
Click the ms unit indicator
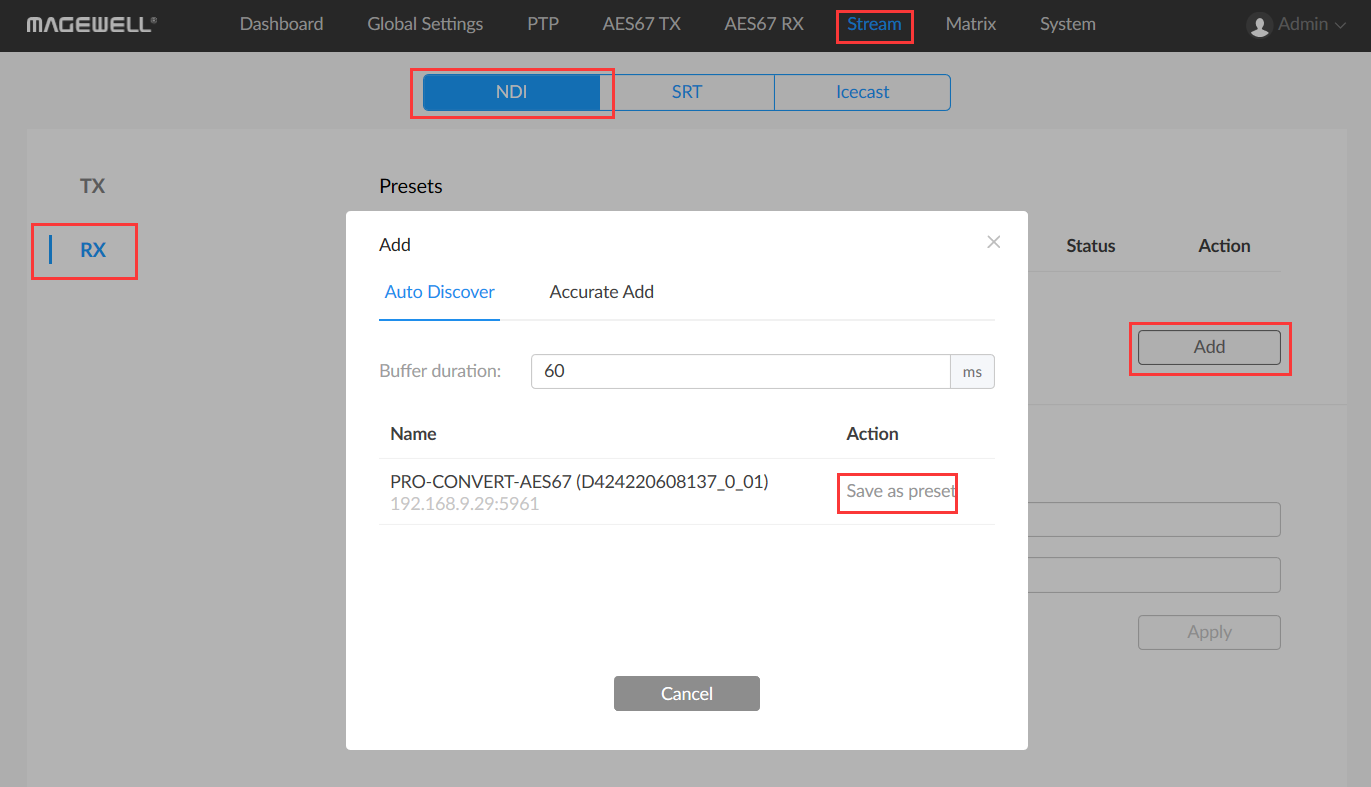(x=971, y=371)
